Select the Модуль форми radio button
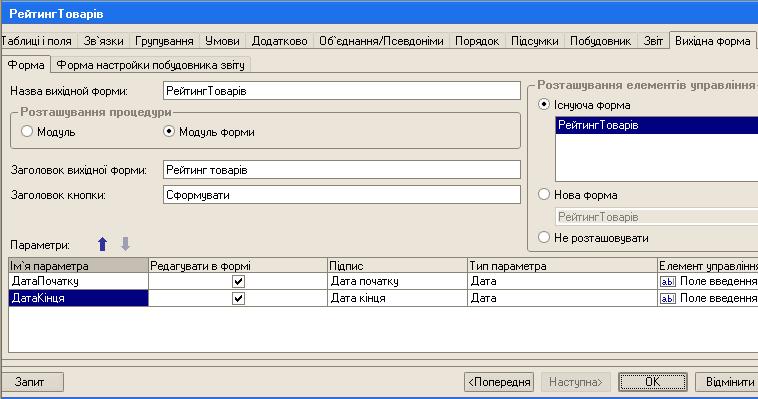This screenshot has width=758, height=399. coord(169,131)
